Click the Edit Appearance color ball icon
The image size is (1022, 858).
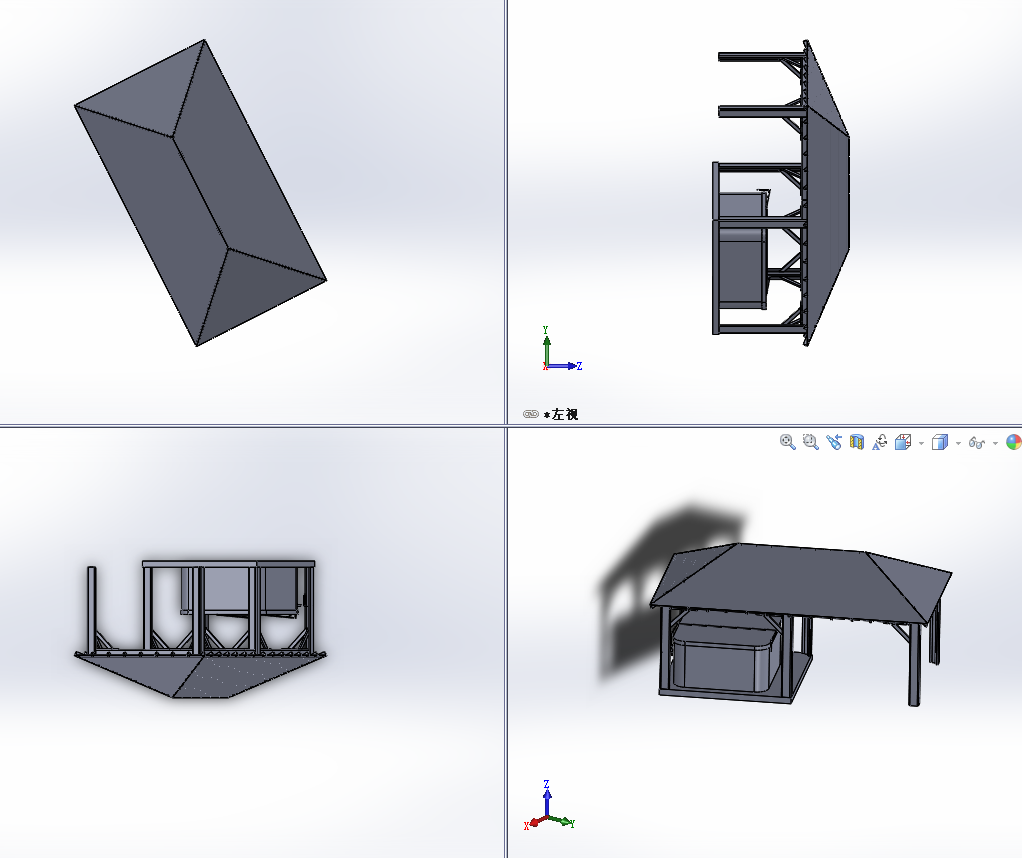point(1014,442)
